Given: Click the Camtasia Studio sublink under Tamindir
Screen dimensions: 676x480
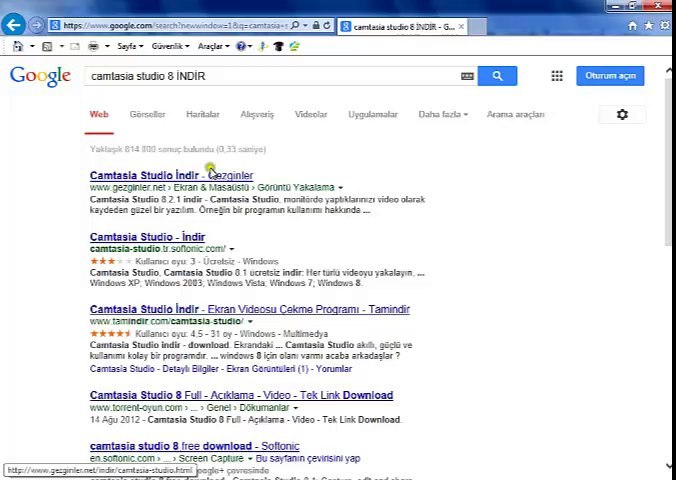Looking at the screenshot, I should coord(122,369).
